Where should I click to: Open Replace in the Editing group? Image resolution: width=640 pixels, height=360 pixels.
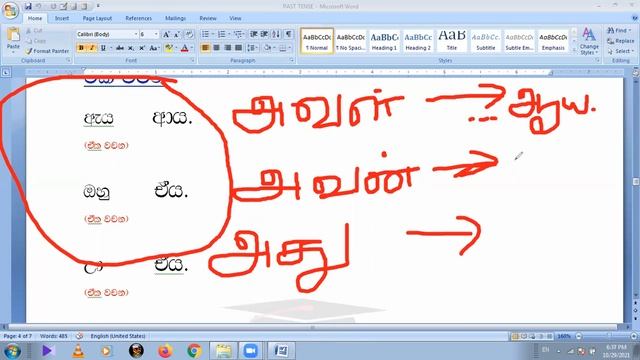(621, 41)
